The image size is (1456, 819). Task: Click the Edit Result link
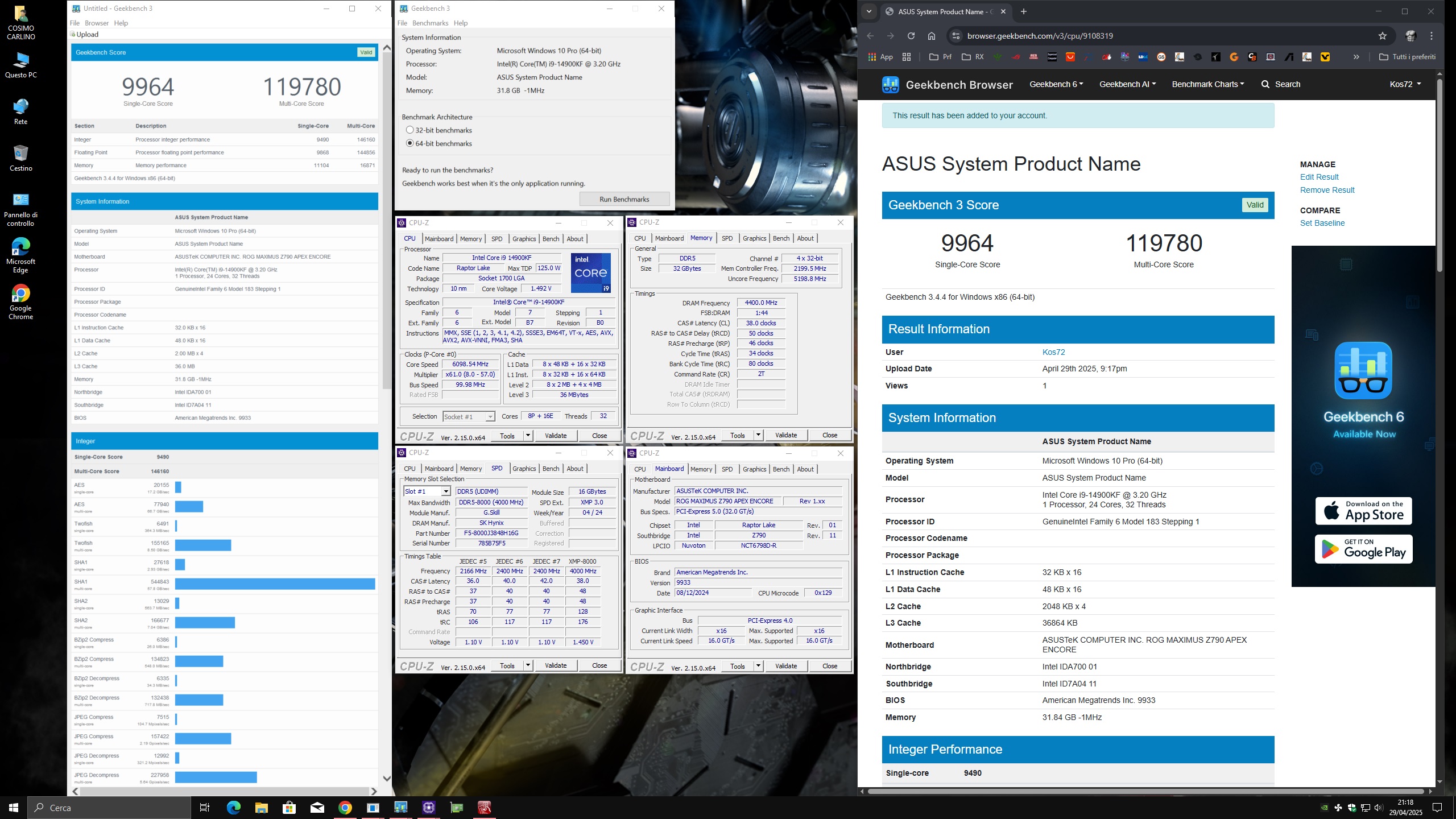(x=1319, y=177)
